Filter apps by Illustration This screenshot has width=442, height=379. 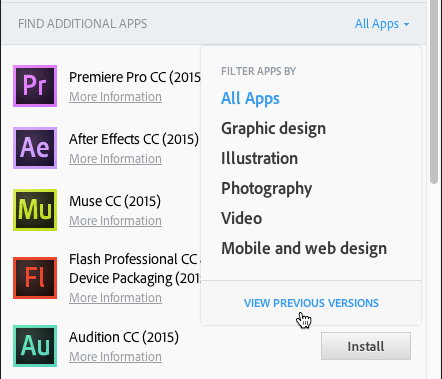point(259,158)
